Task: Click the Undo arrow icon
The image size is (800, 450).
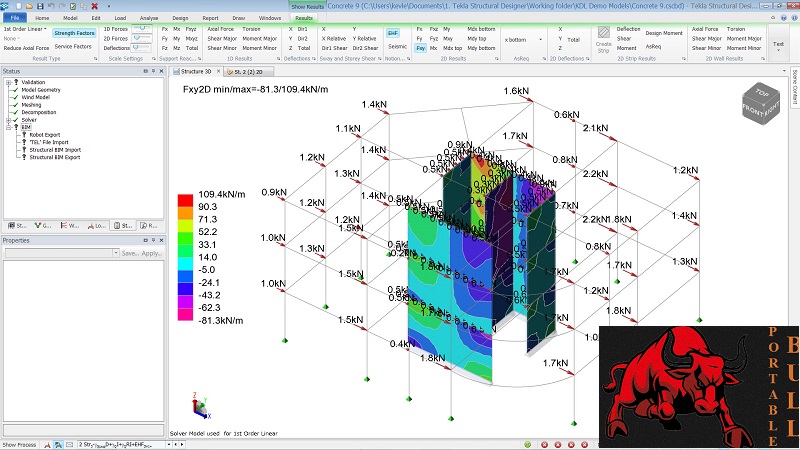Action: (x=51, y=6)
